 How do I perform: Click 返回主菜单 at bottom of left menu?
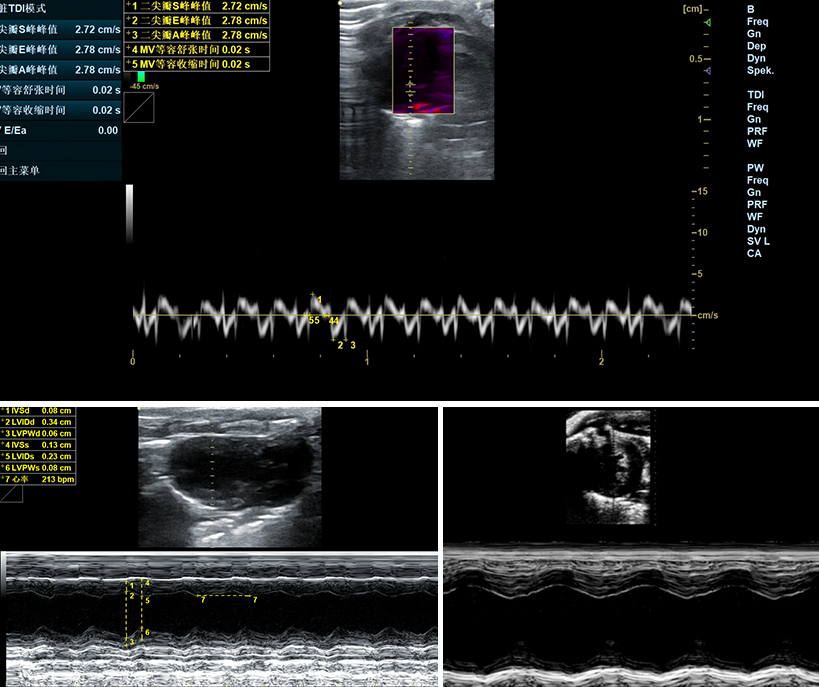click(x=61, y=171)
